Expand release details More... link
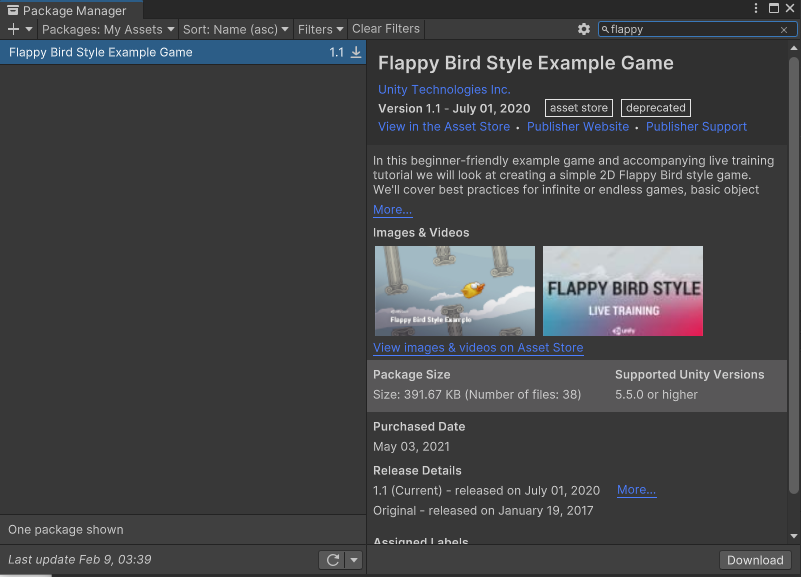Viewport: 801px width, 577px height. pyautogui.click(x=637, y=490)
